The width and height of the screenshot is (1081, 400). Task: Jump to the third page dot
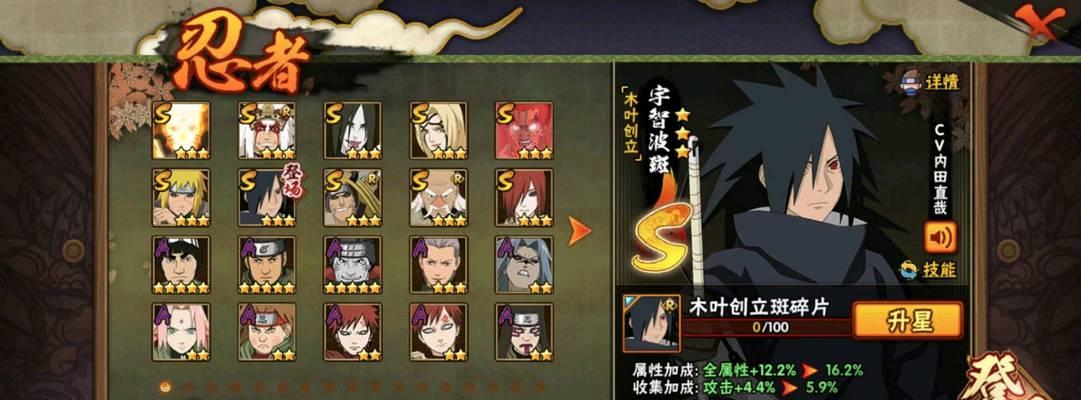click(212, 387)
